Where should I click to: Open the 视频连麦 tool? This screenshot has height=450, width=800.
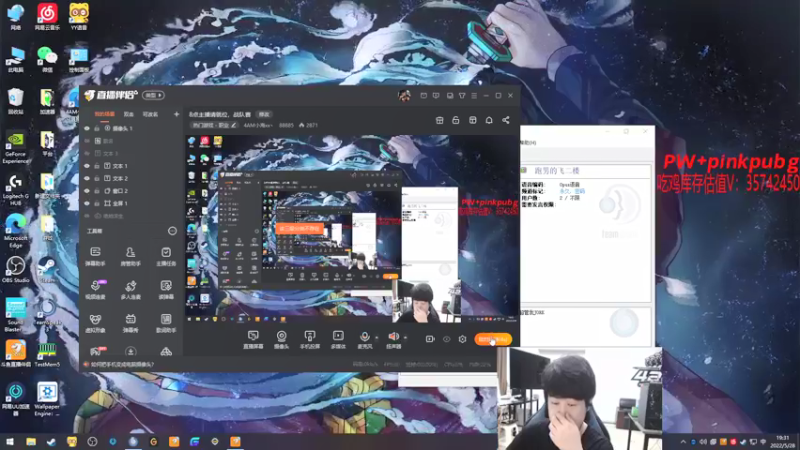95,289
